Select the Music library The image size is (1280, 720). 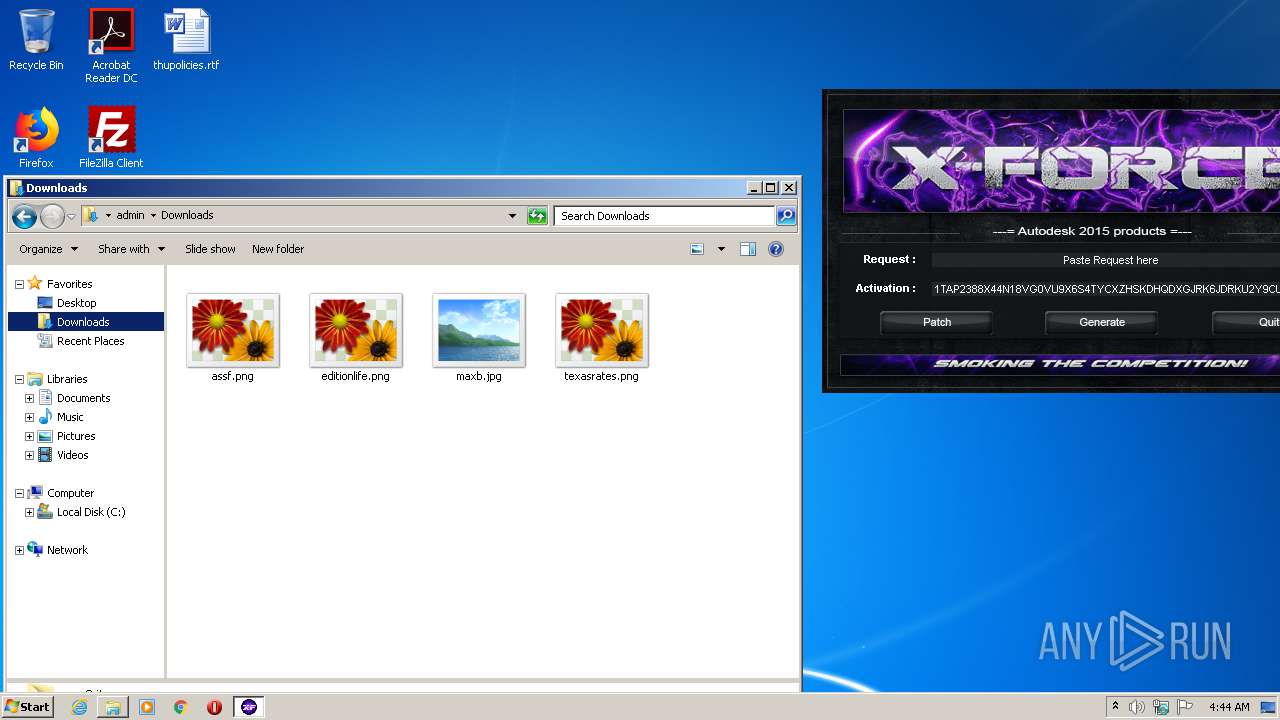(70, 417)
